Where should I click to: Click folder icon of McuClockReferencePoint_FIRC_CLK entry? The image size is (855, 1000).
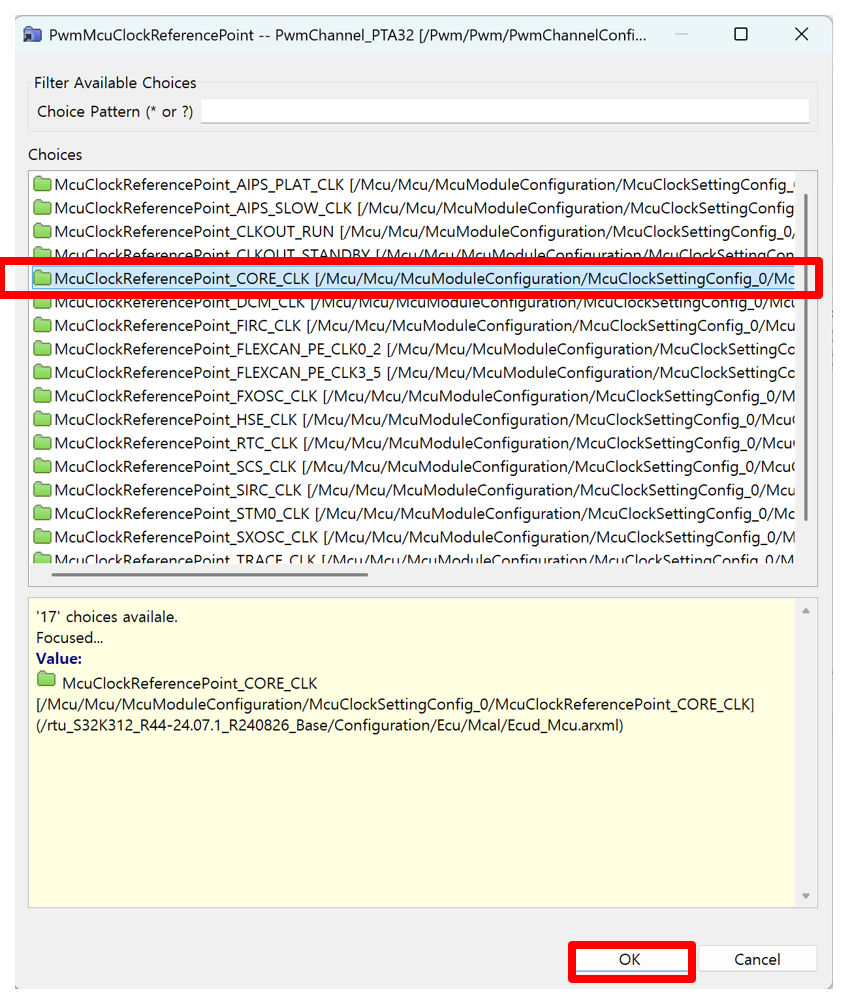click(x=42, y=325)
